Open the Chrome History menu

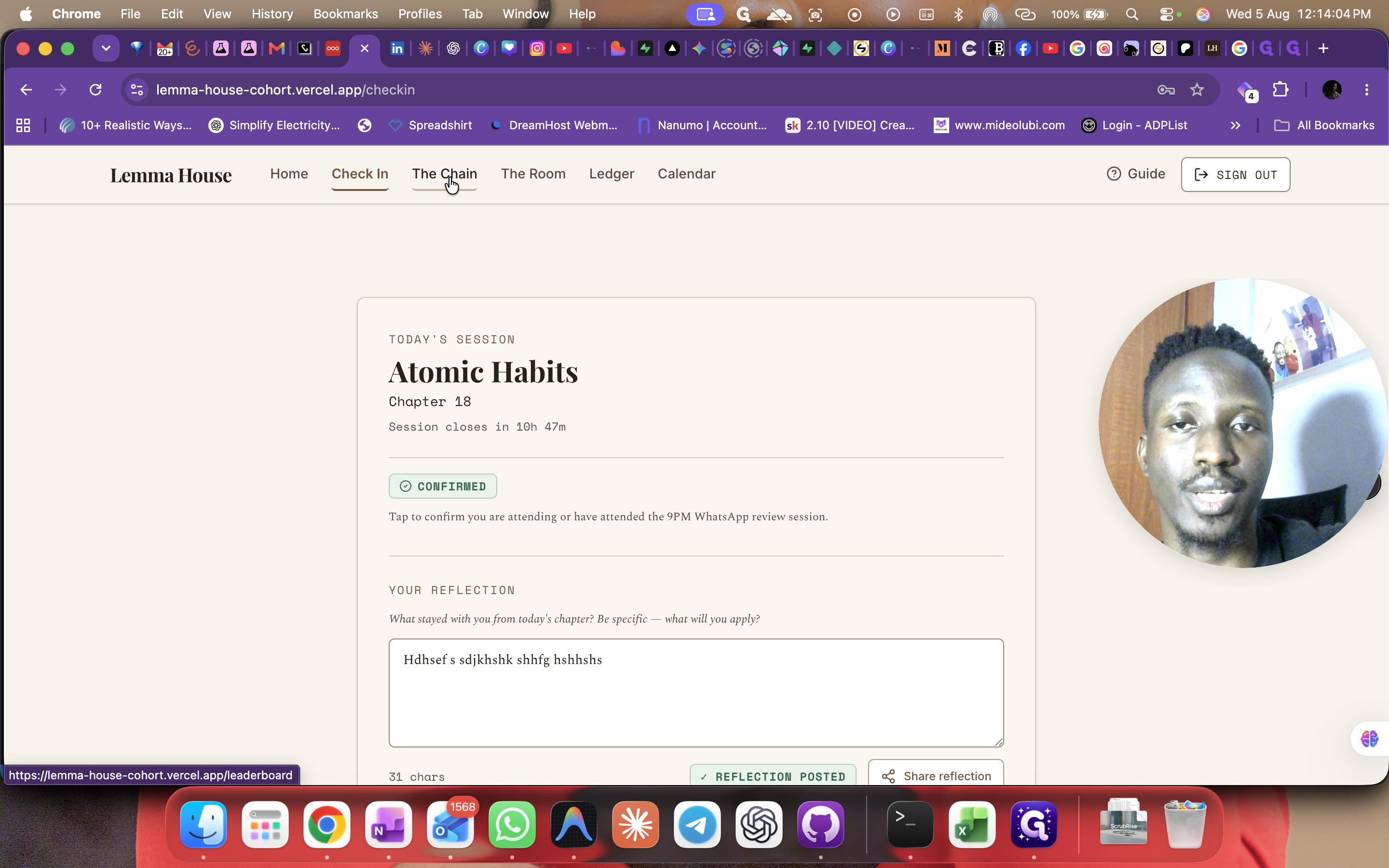[272, 14]
